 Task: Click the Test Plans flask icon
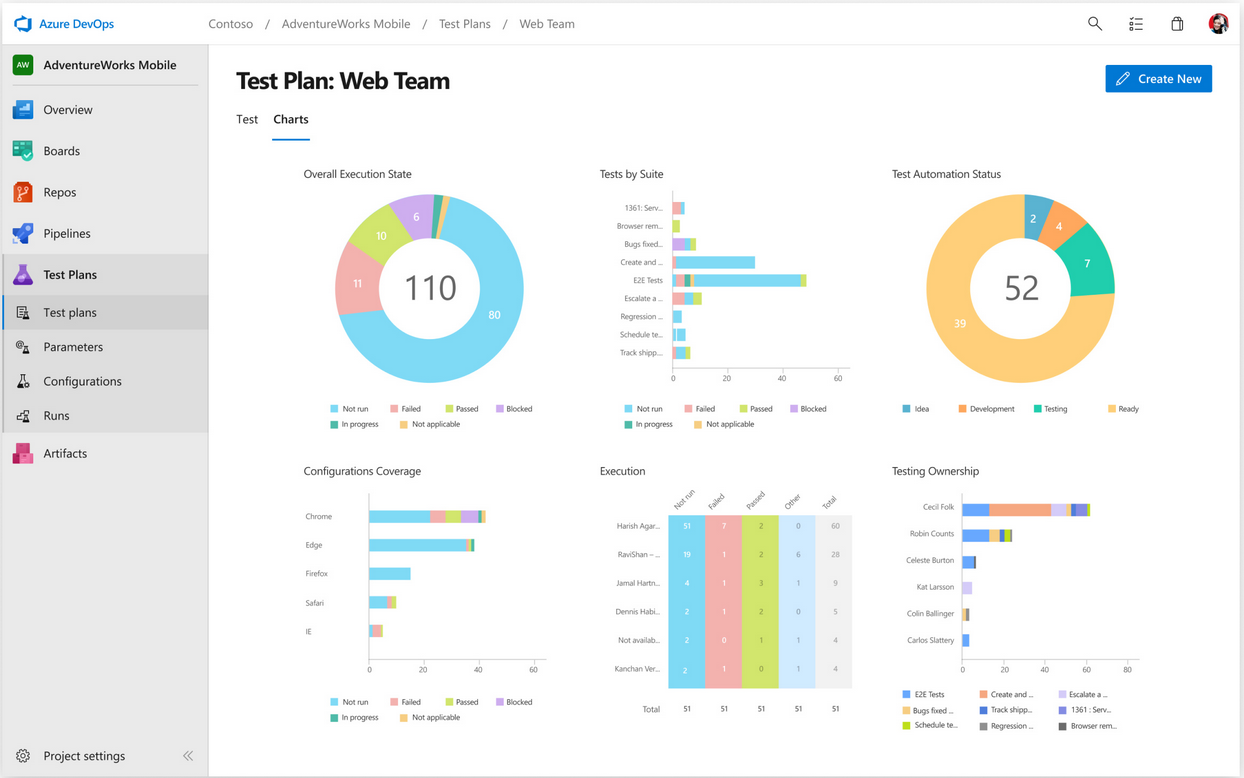point(22,274)
